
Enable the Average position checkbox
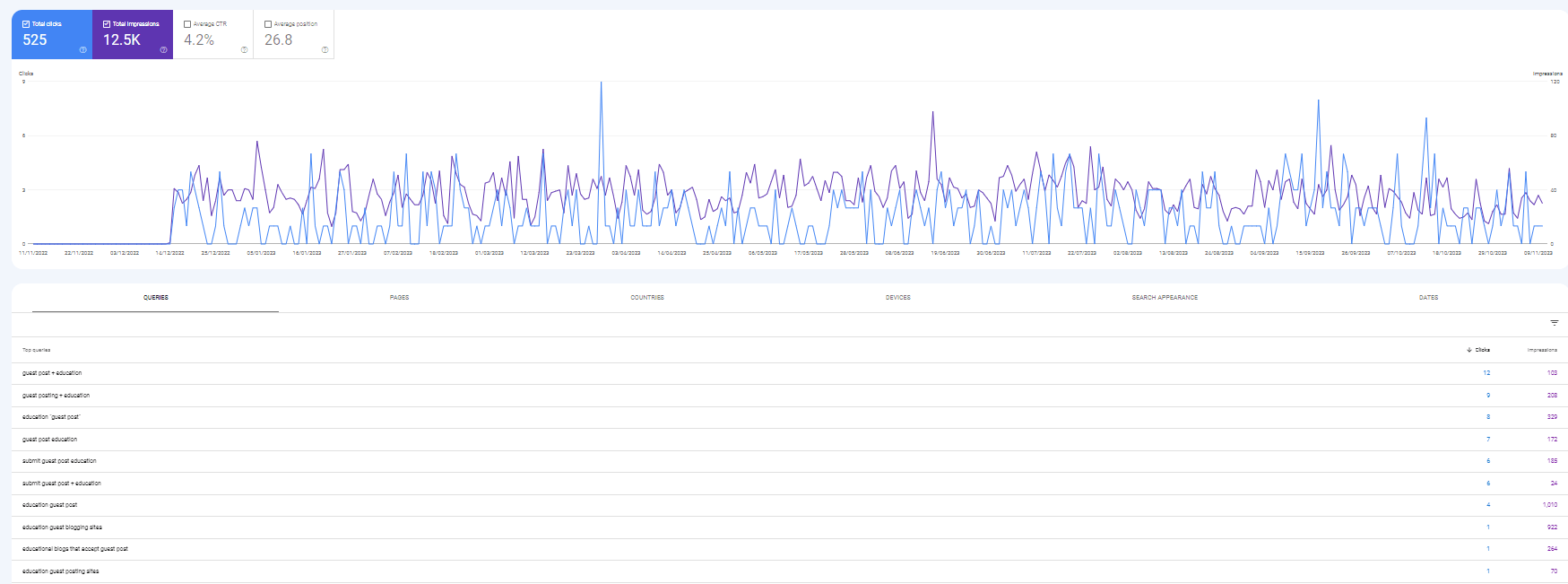click(x=268, y=24)
